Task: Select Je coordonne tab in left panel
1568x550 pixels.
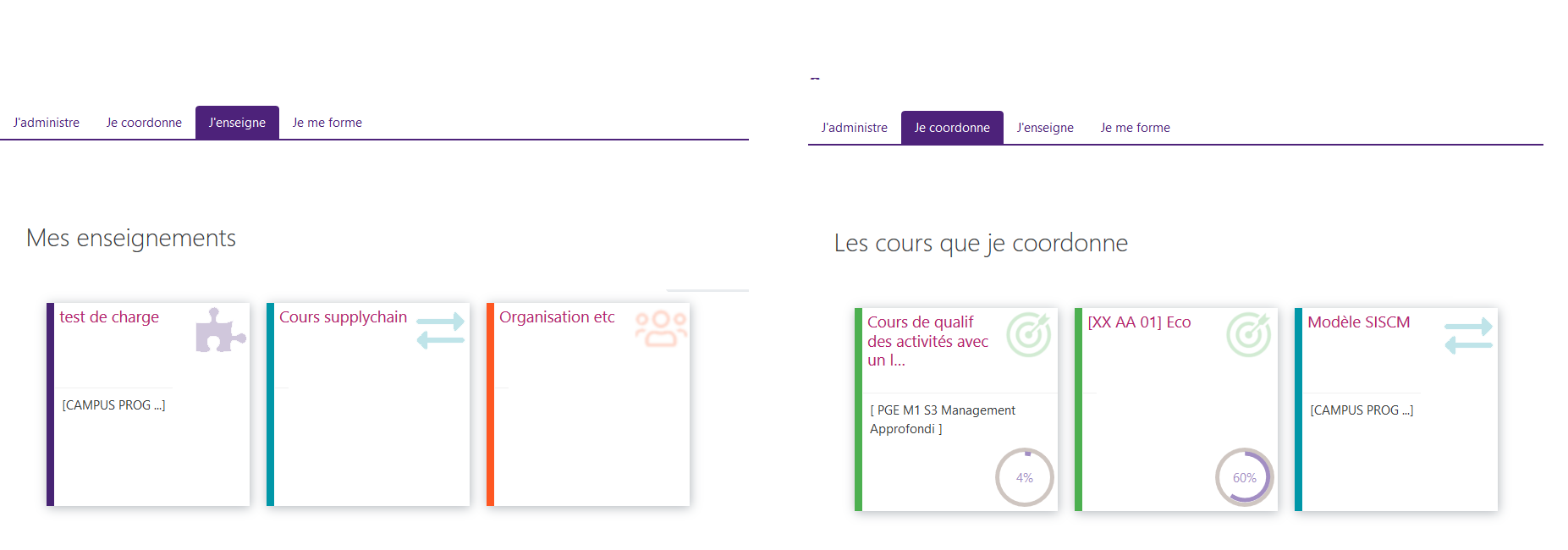Action: point(144,123)
